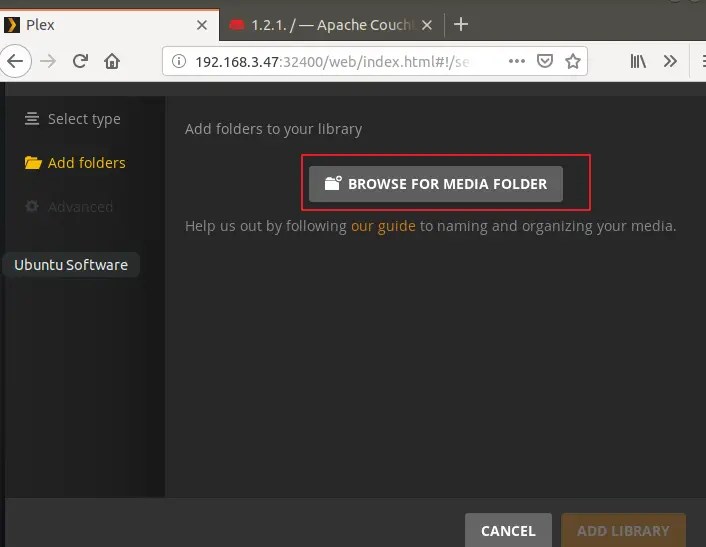The height and width of the screenshot is (547, 706).
Task: Go to the browser home page
Action: (112, 61)
